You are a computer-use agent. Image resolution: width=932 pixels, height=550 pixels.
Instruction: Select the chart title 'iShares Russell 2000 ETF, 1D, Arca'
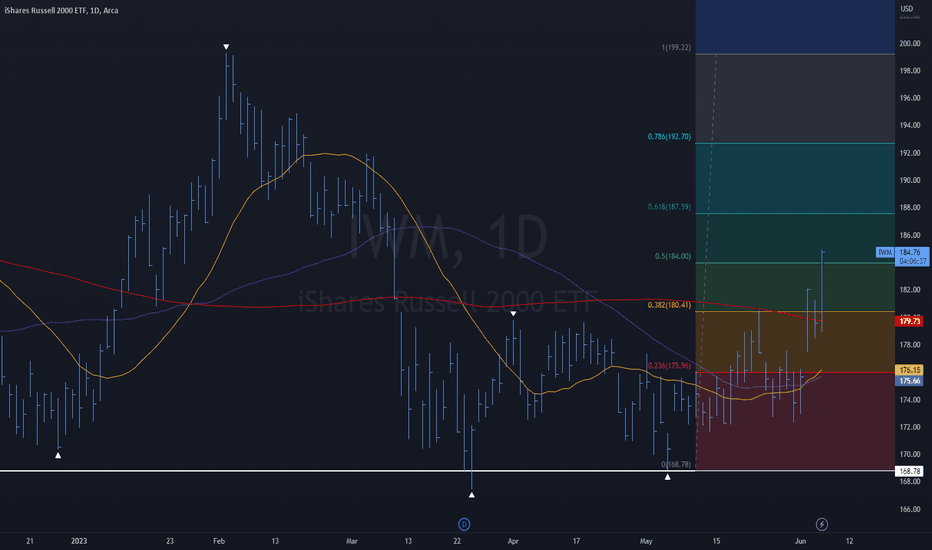point(61,10)
